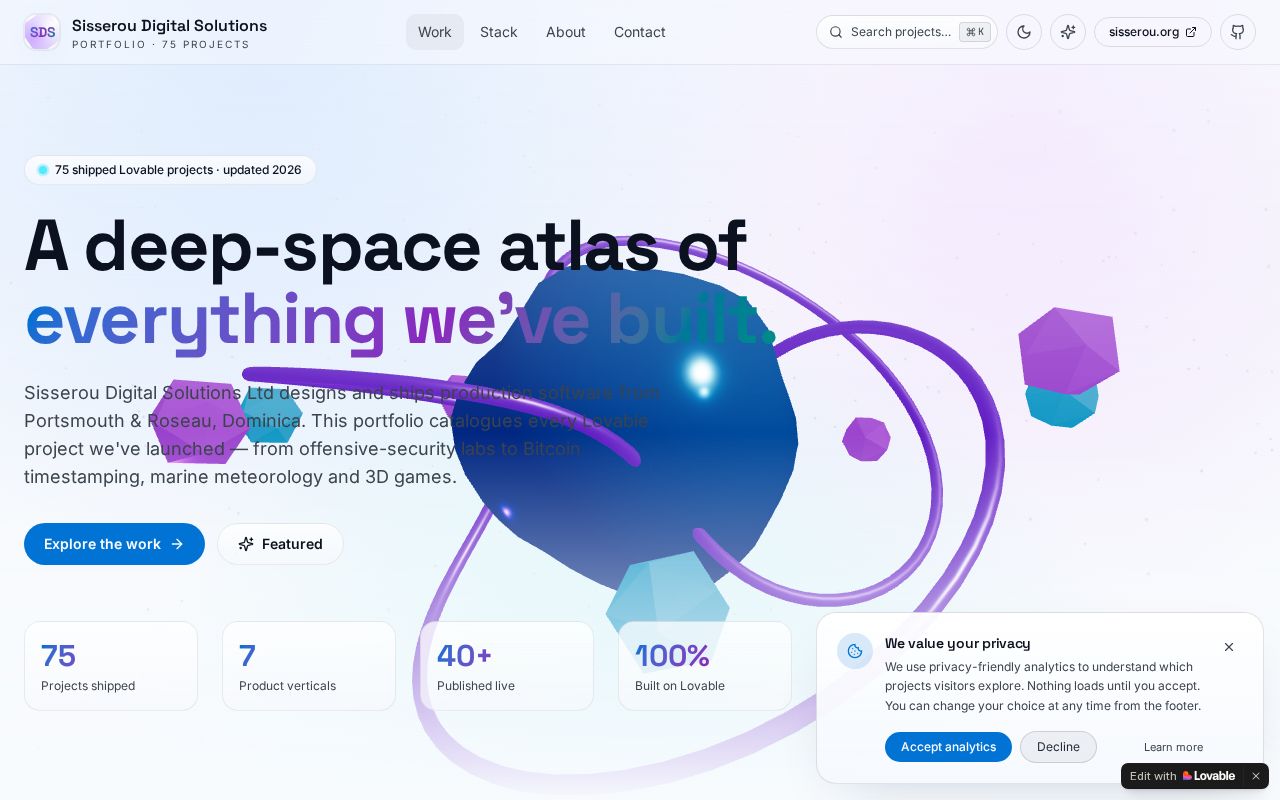Image resolution: width=1280 pixels, height=800 pixels.
Task: Click the cookie icon in privacy banner
Action: tap(855, 651)
